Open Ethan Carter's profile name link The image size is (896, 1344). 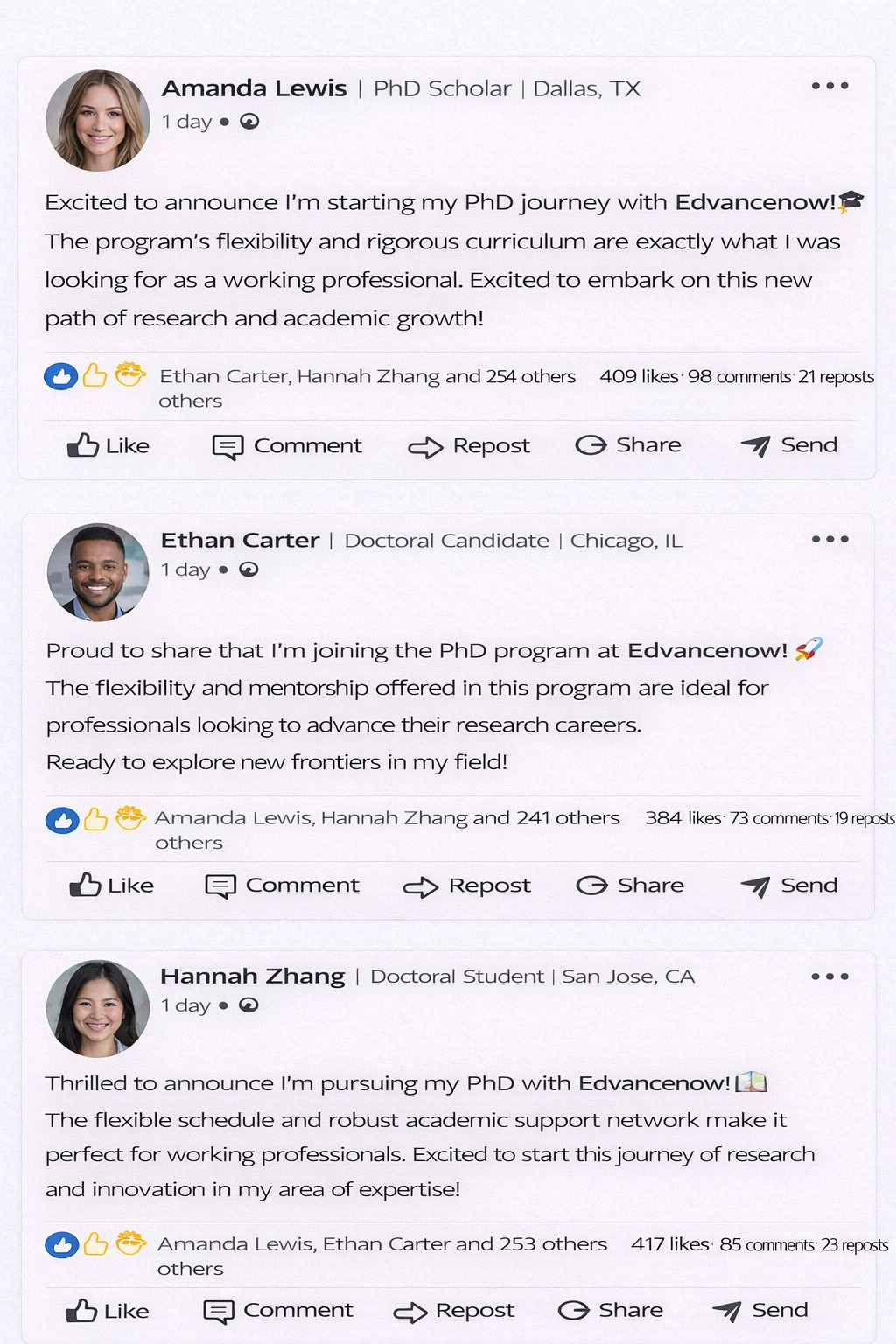(x=240, y=541)
